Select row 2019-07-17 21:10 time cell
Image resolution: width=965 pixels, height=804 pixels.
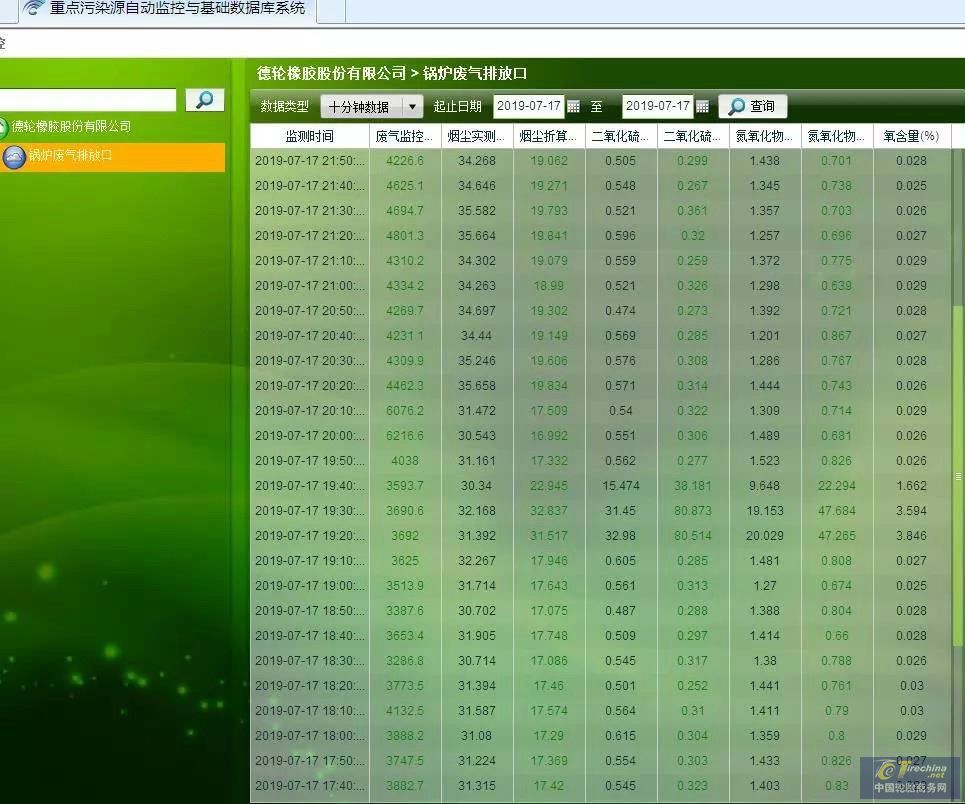(310, 261)
